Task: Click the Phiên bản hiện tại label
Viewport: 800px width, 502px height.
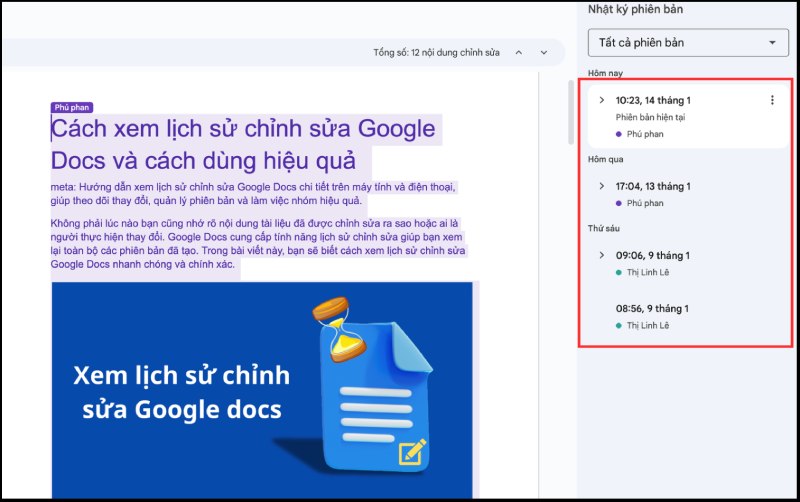Action: [650, 117]
